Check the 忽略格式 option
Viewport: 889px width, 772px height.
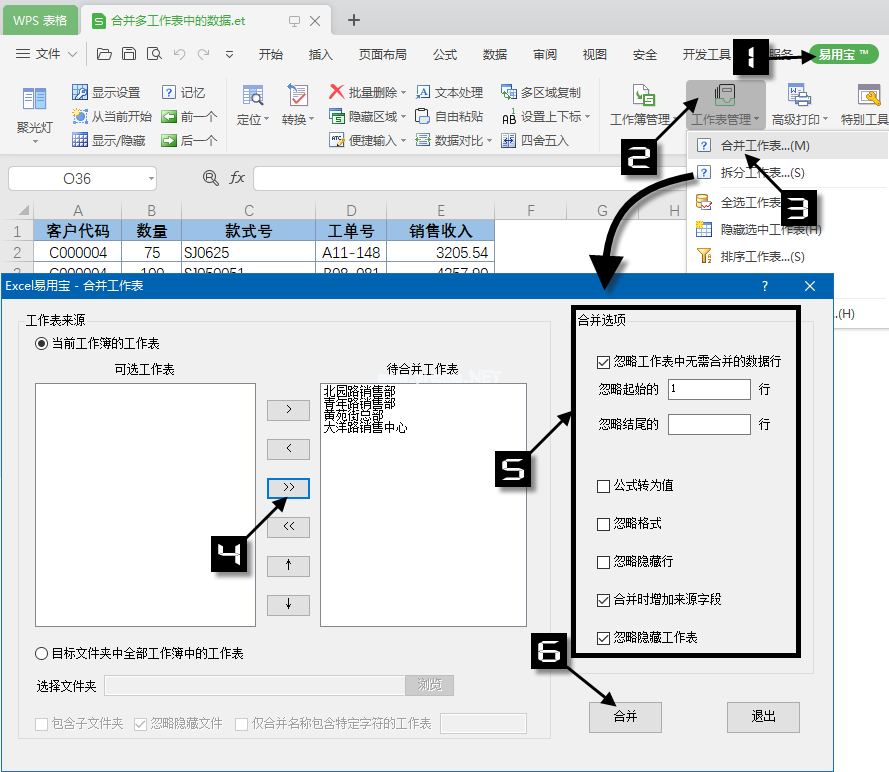[603, 524]
